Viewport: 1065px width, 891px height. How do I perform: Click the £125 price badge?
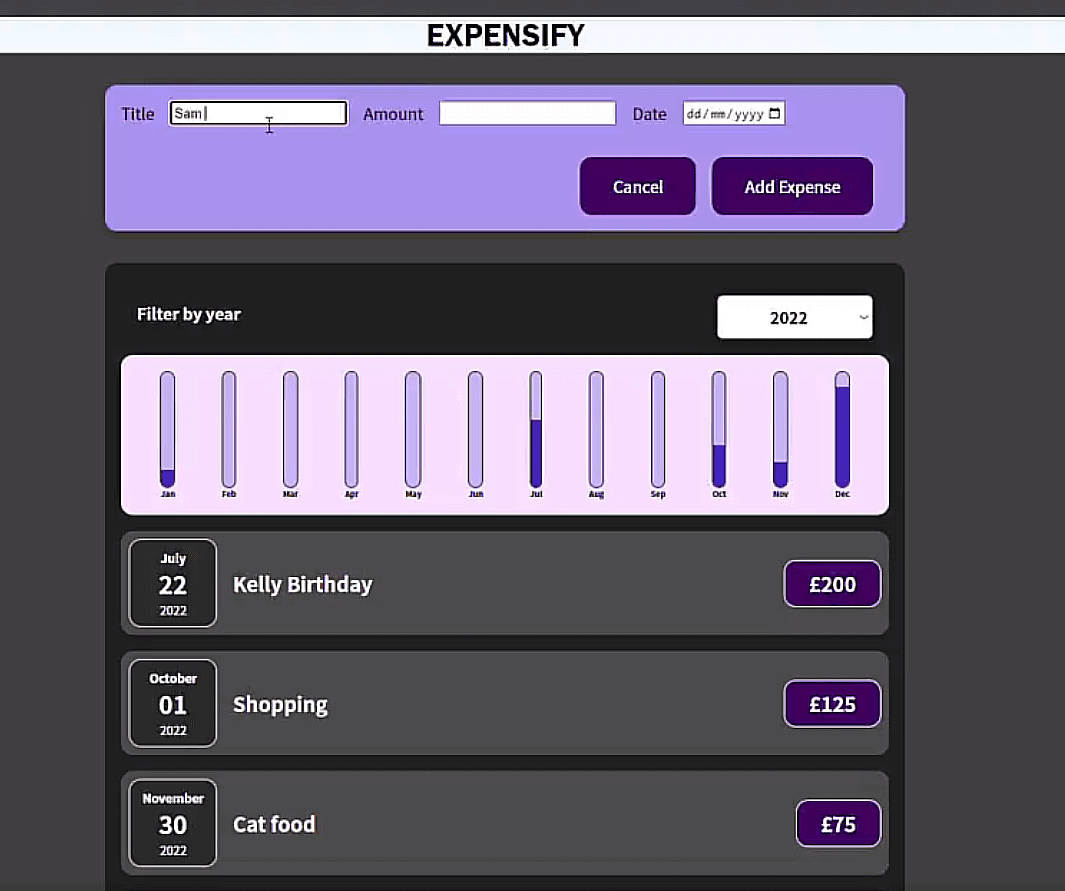(x=832, y=705)
